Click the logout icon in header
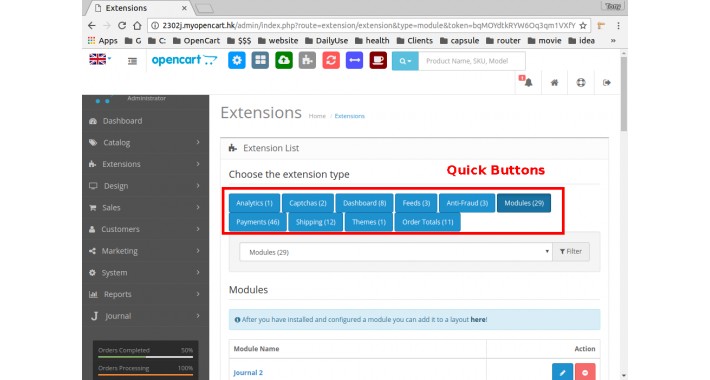This screenshot has height=380, width=710. [x=607, y=82]
